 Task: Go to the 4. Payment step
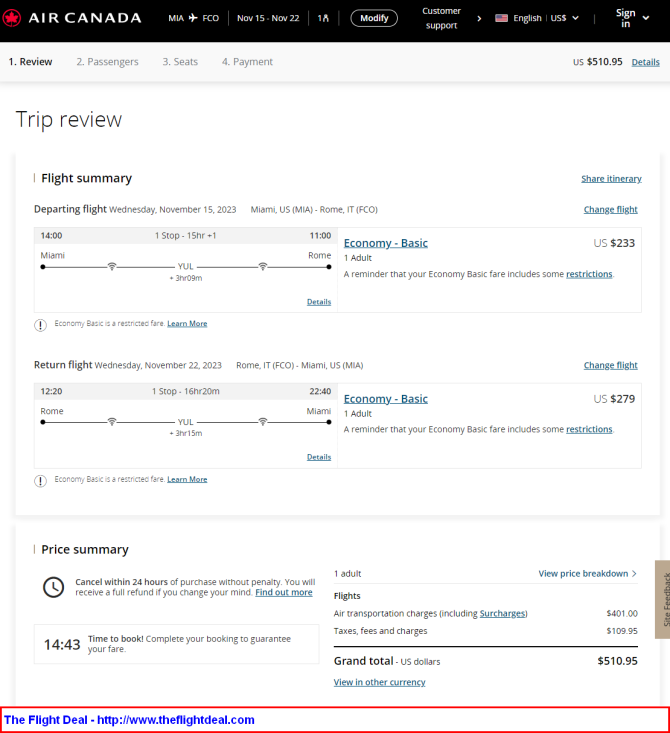[247, 62]
